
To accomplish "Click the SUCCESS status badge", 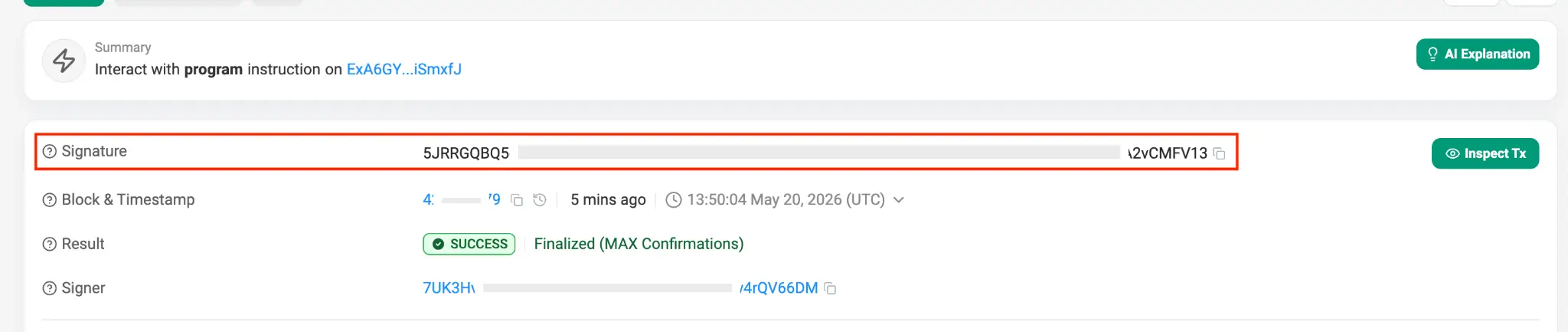I will point(469,244).
